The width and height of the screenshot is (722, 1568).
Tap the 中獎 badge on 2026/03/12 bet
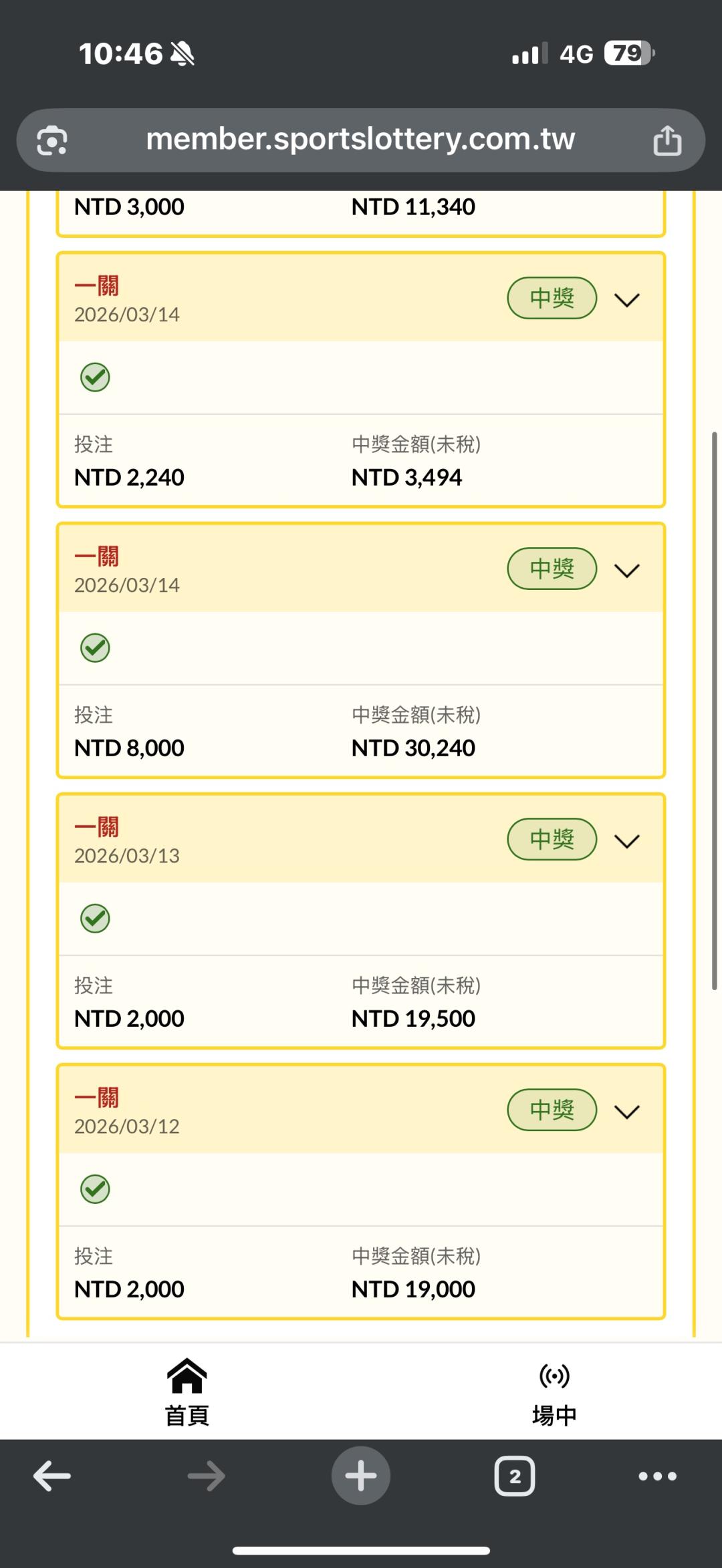552,1110
